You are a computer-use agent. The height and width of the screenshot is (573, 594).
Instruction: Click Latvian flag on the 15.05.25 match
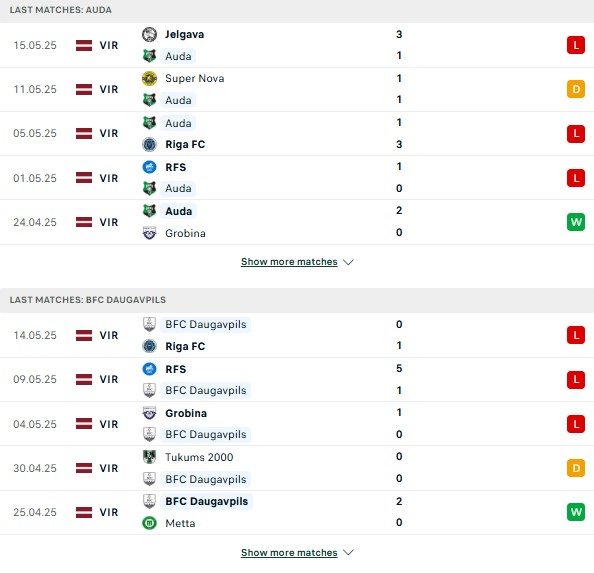[84, 45]
